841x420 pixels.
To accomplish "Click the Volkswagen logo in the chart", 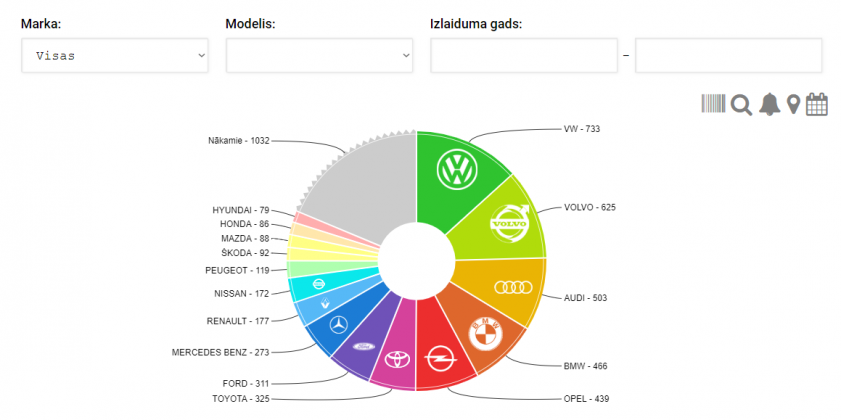I will [458, 170].
